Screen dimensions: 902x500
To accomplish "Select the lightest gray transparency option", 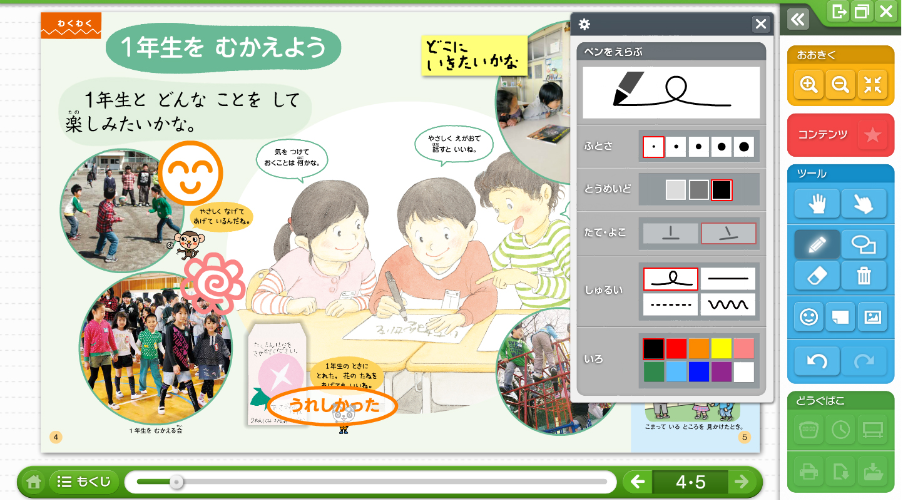I will (676, 190).
